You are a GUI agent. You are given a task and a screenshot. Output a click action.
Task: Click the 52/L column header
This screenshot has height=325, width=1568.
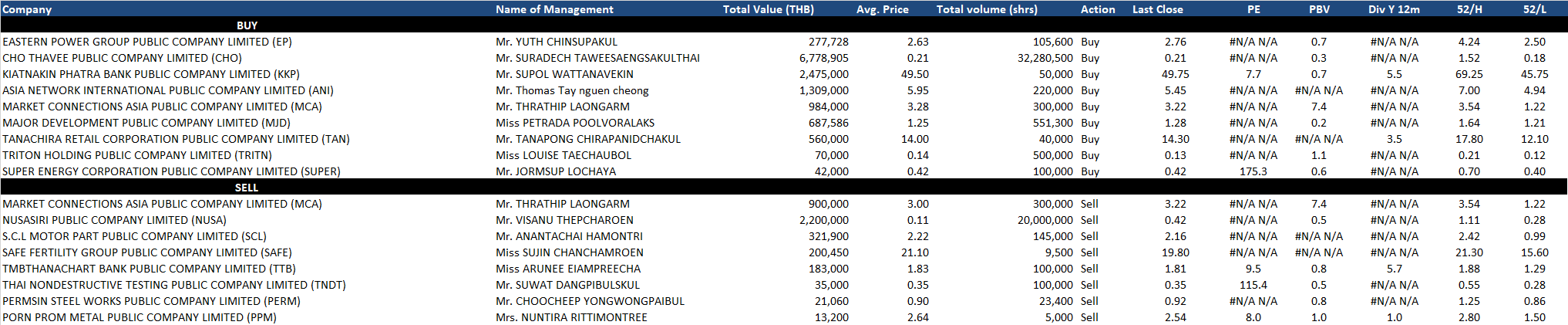(1534, 9)
